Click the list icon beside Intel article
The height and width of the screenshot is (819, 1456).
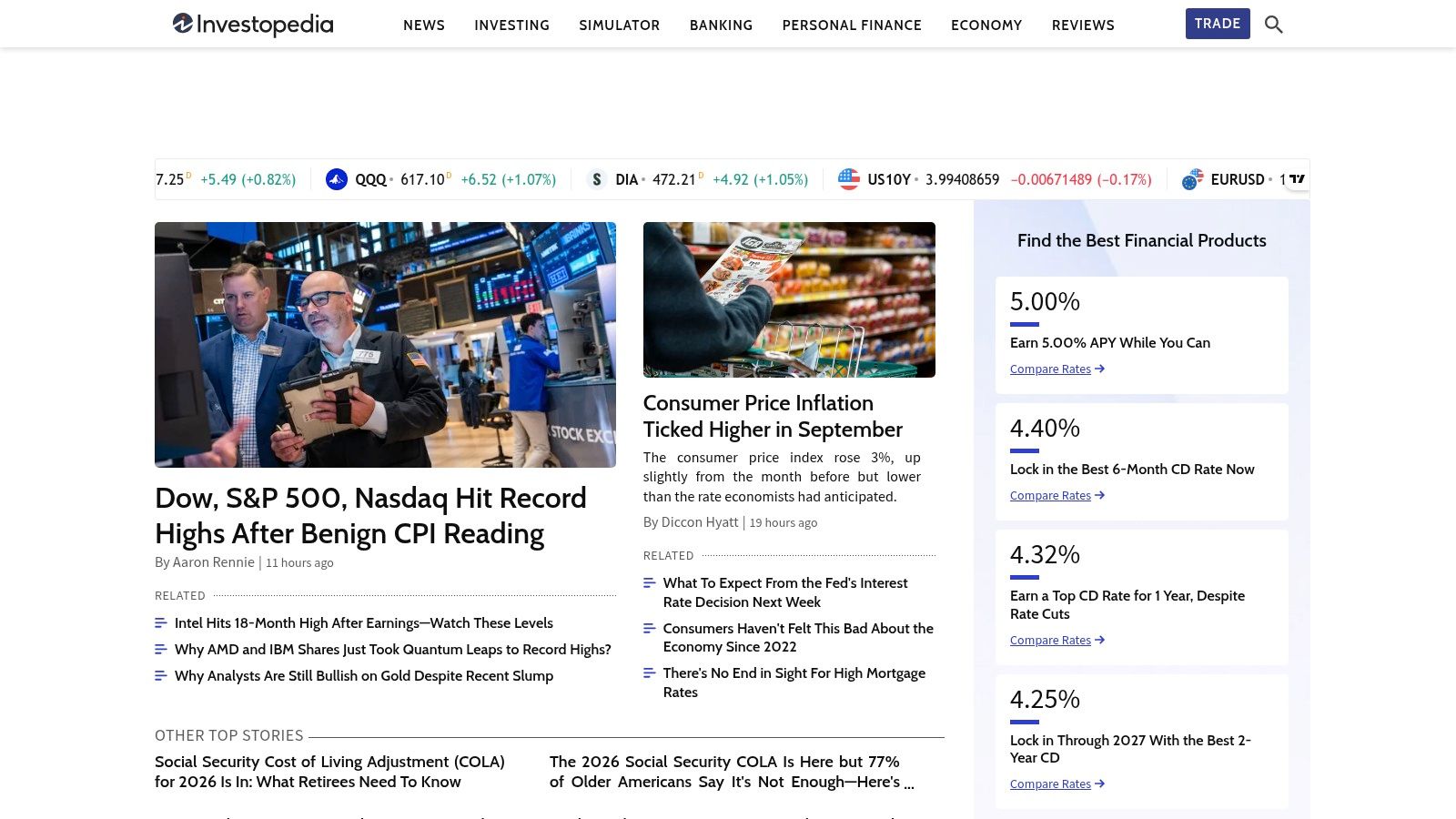pyautogui.click(x=161, y=623)
